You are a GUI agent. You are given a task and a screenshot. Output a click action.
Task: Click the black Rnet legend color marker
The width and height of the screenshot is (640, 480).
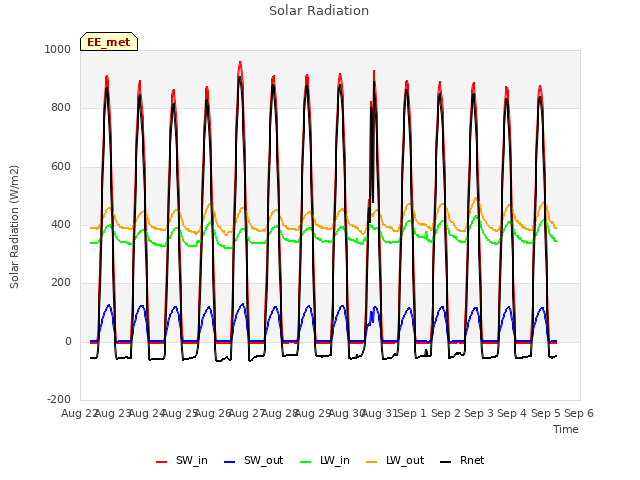[x=446, y=462]
